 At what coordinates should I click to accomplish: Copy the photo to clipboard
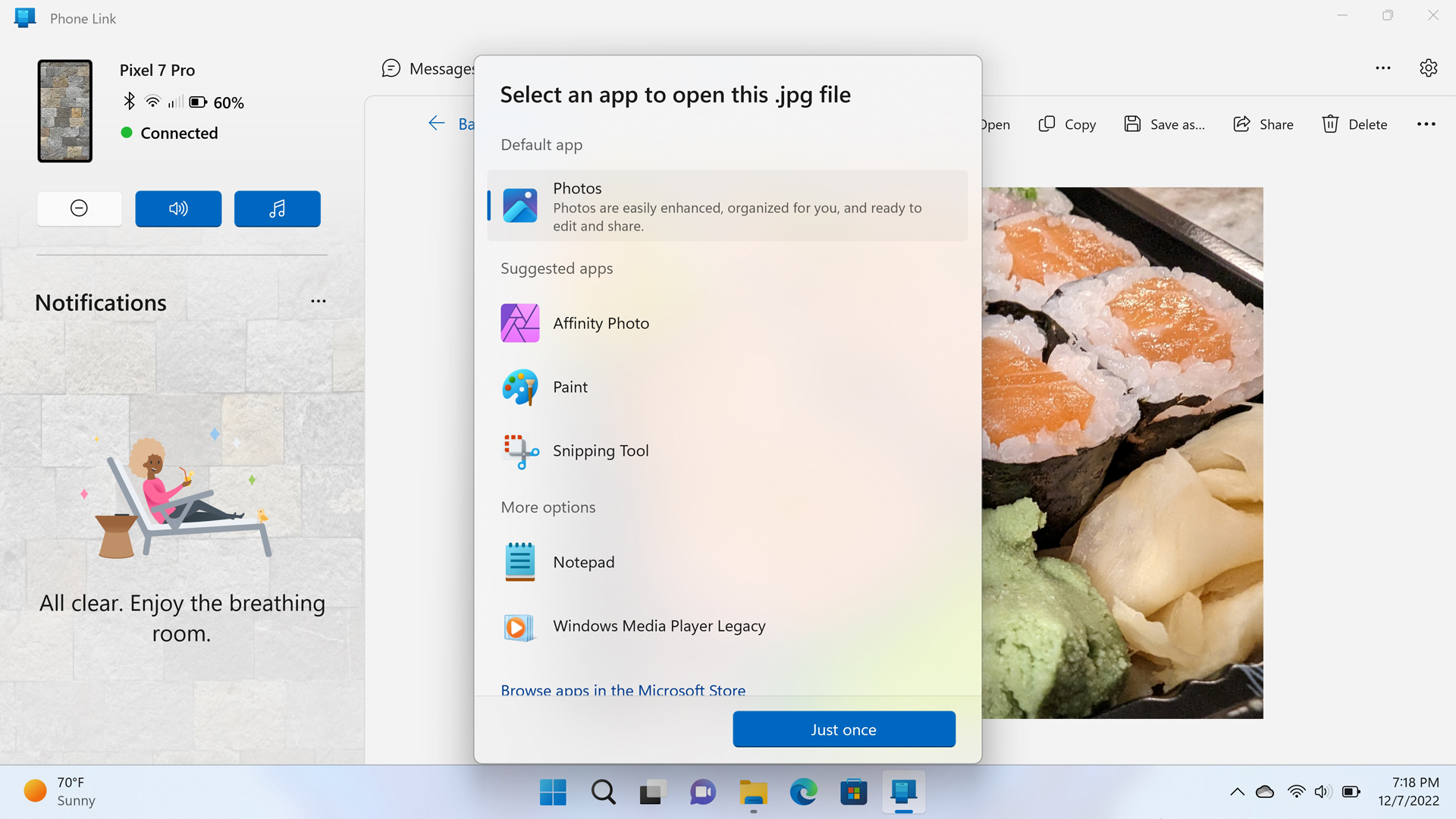(x=1067, y=124)
